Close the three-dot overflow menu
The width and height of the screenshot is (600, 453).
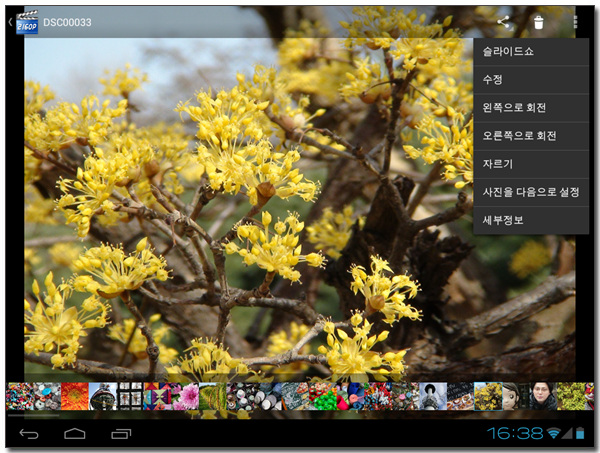click(x=575, y=22)
